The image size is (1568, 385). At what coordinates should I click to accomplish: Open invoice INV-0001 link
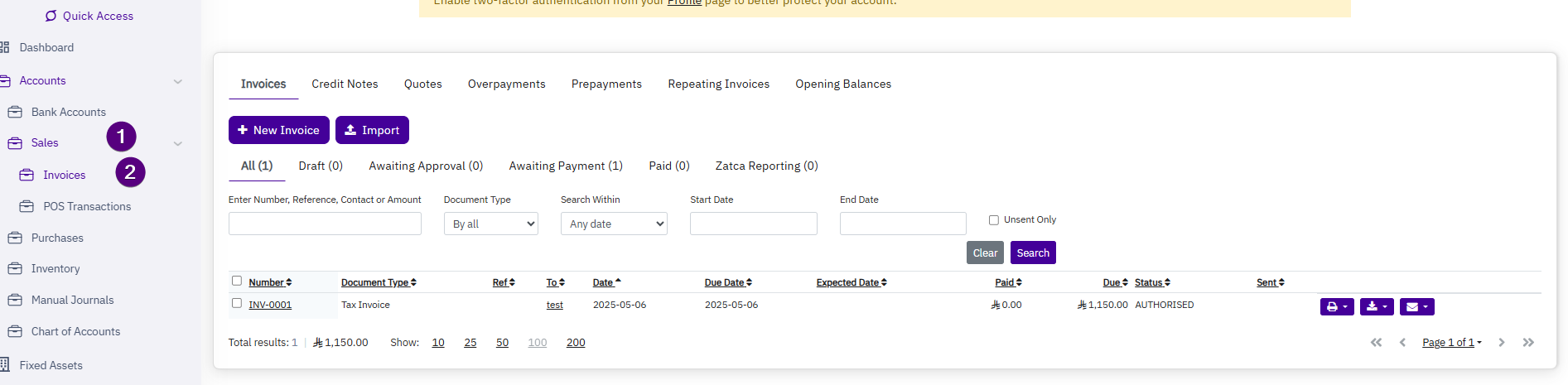point(270,305)
